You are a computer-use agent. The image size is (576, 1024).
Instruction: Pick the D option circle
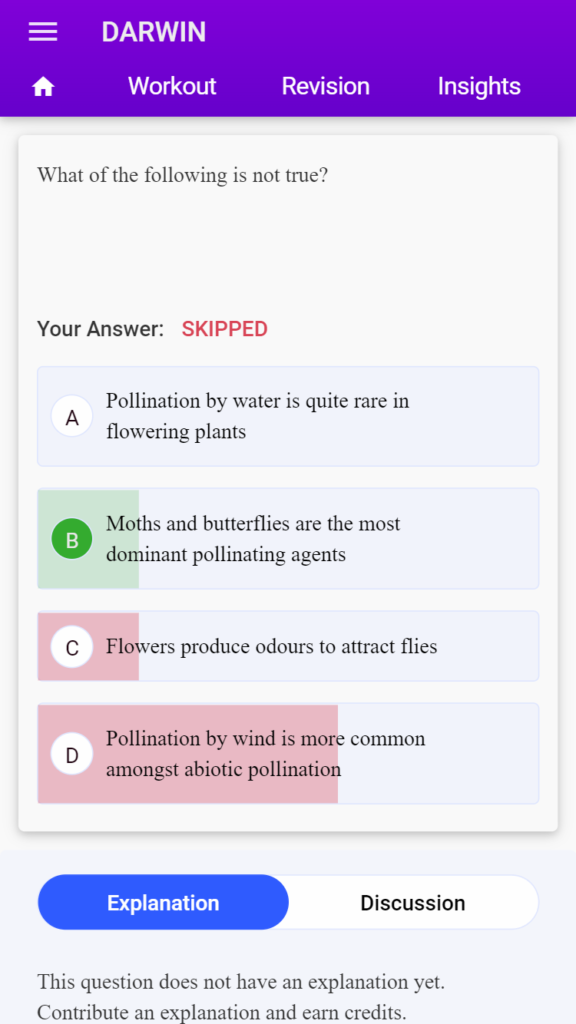[72, 754]
